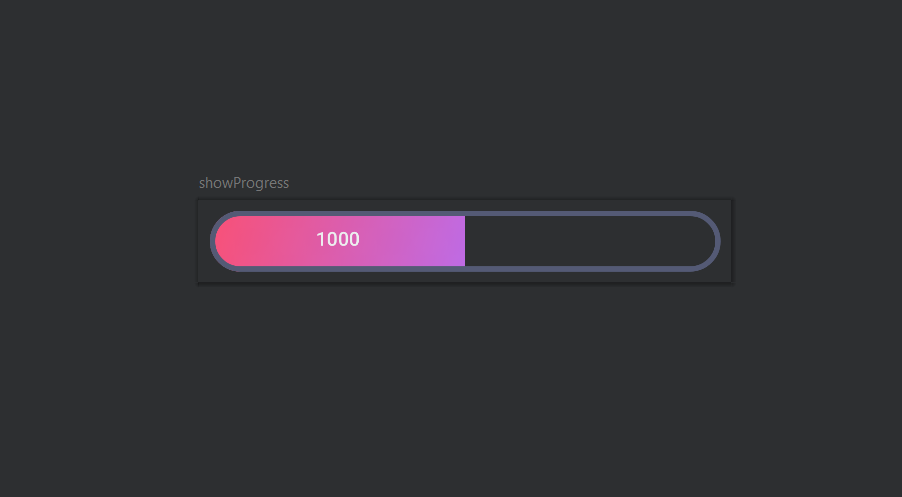Image resolution: width=902 pixels, height=497 pixels.
Task: Click the purple end of the gradient fill
Action: 452,241
